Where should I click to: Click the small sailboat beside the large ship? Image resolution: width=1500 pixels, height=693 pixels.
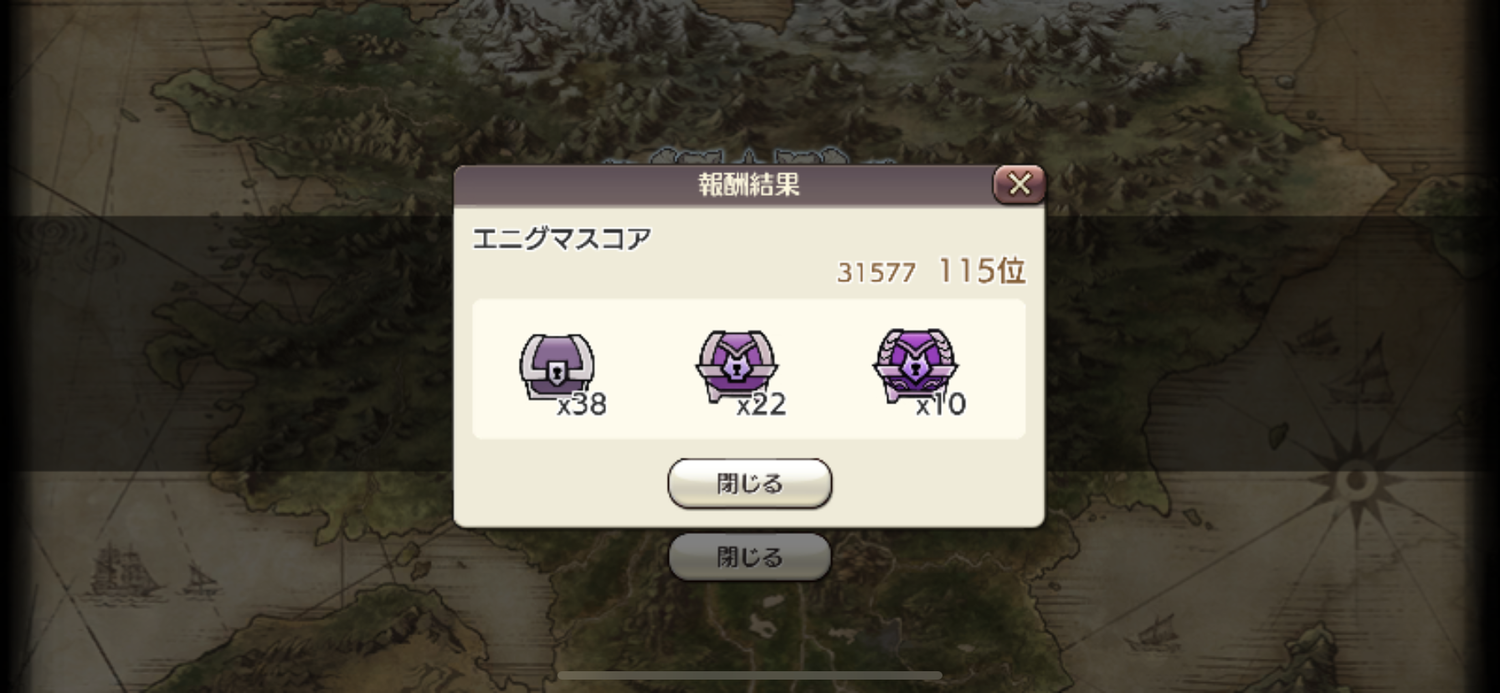(x=199, y=578)
